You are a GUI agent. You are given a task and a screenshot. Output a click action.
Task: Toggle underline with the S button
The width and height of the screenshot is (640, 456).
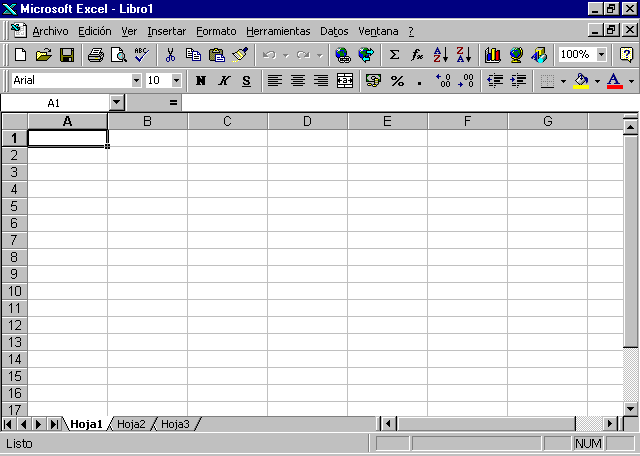click(247, 80)
